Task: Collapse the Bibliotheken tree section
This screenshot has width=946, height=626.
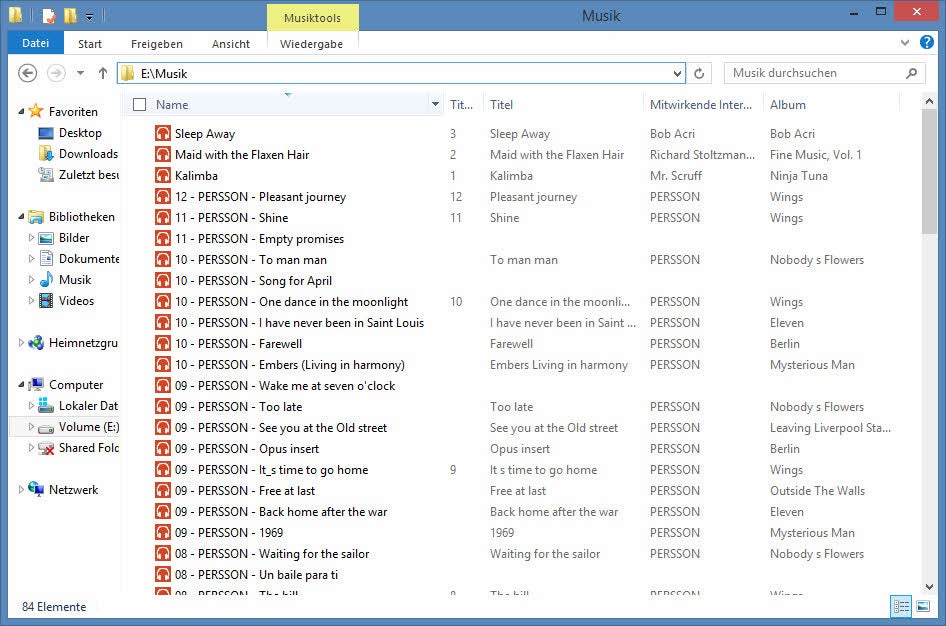Action: pos(22,217)
